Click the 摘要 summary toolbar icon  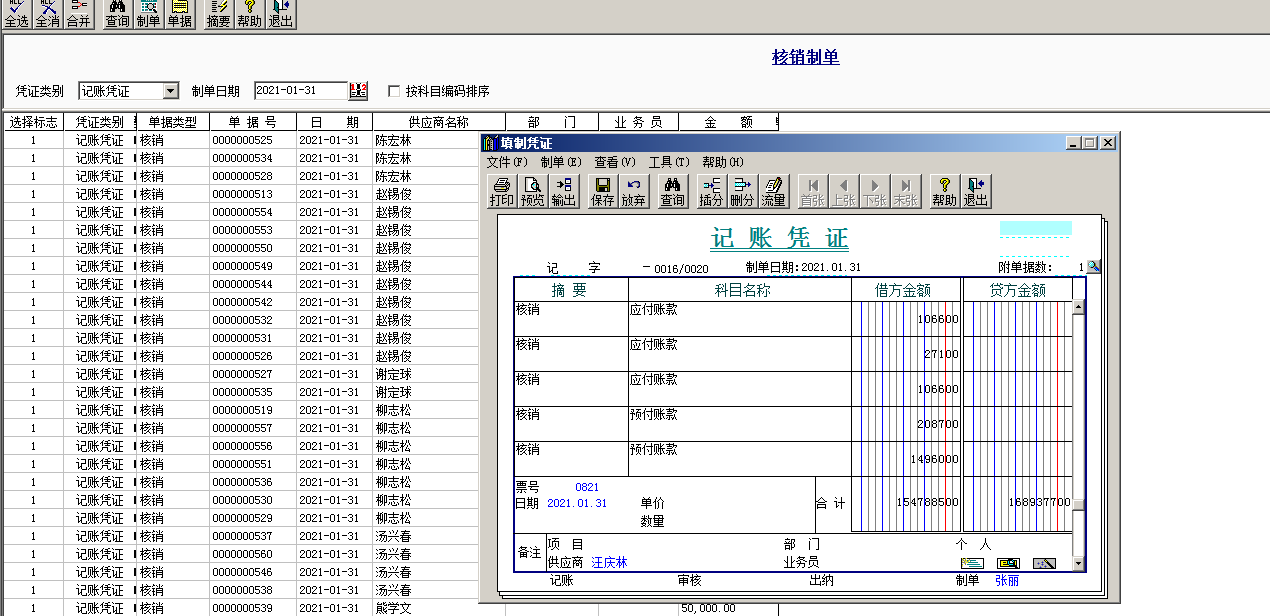coord(219,14)
